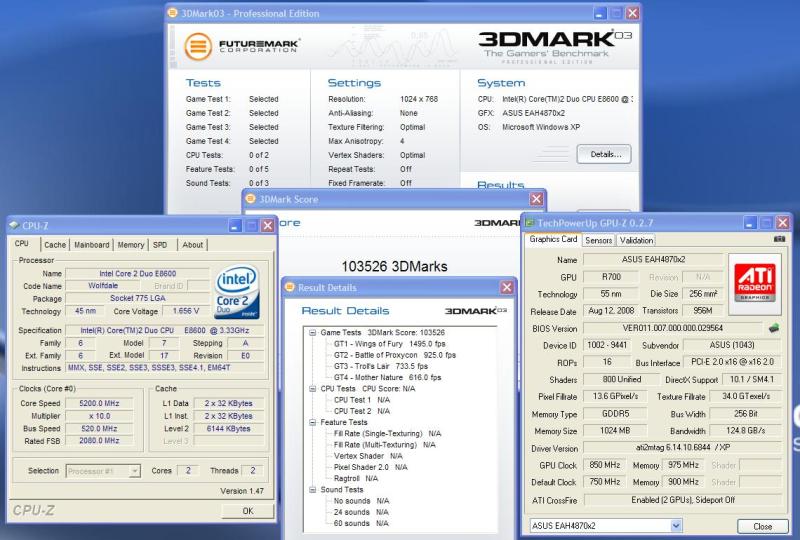Click the GPU name field ASUS EAH4870x2

(x=653, y=260)
